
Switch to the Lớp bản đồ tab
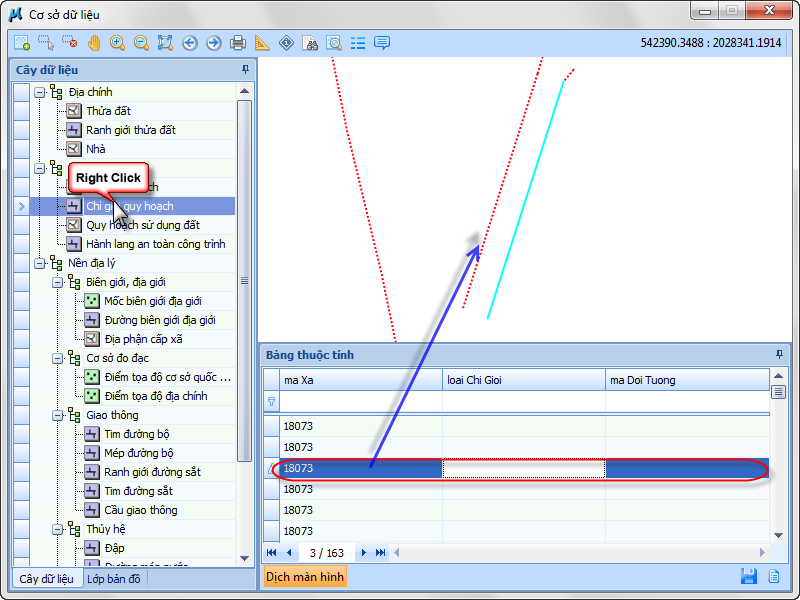click(x=114, y=579)
